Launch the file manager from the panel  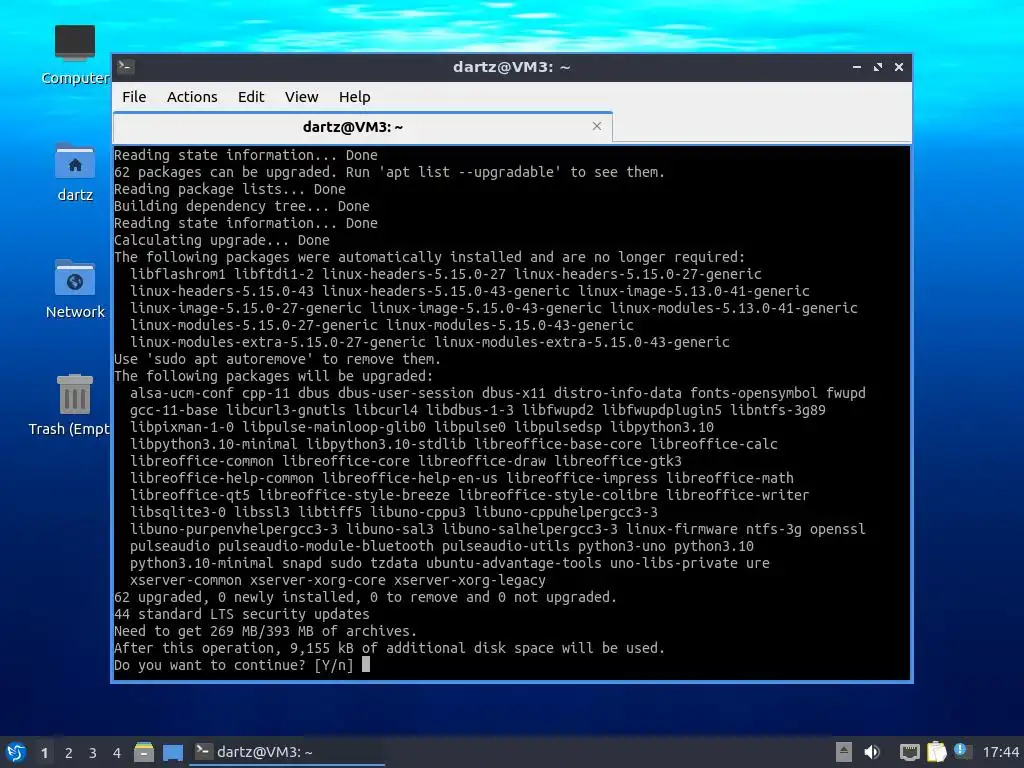point(144,752)
